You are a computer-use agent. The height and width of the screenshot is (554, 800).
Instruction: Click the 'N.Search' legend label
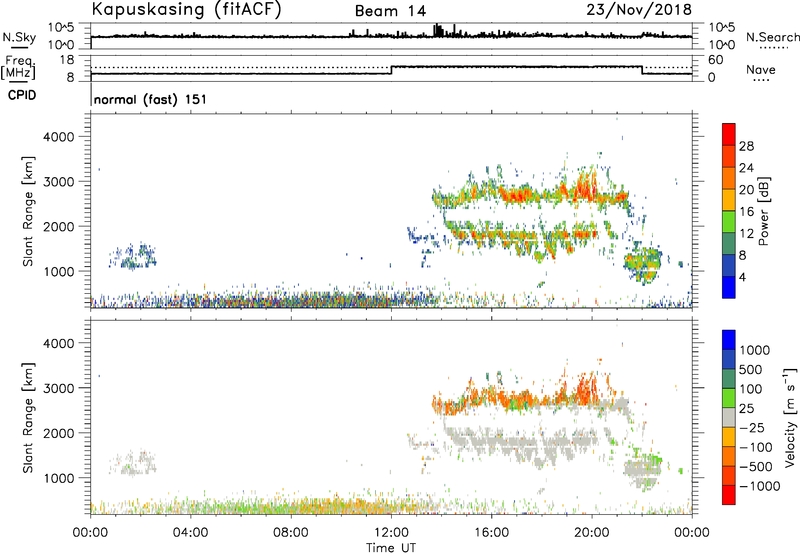tap(773, 37)
